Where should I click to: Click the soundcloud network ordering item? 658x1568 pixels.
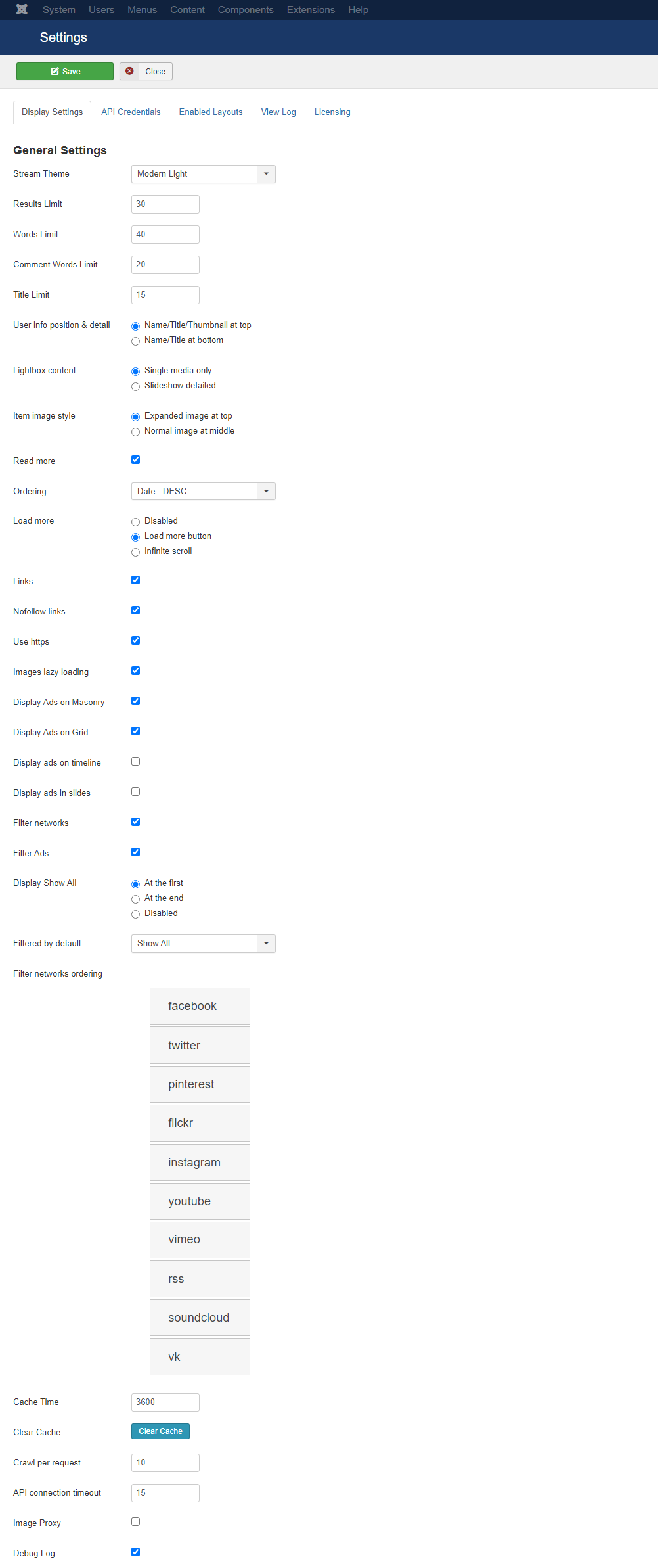point(200,1318)
